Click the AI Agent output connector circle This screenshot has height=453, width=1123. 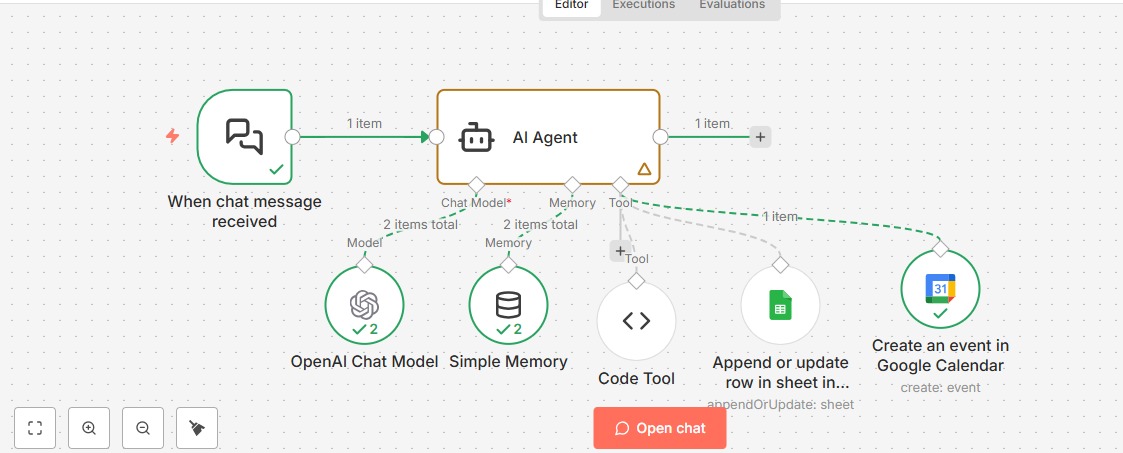coord(660,137)
